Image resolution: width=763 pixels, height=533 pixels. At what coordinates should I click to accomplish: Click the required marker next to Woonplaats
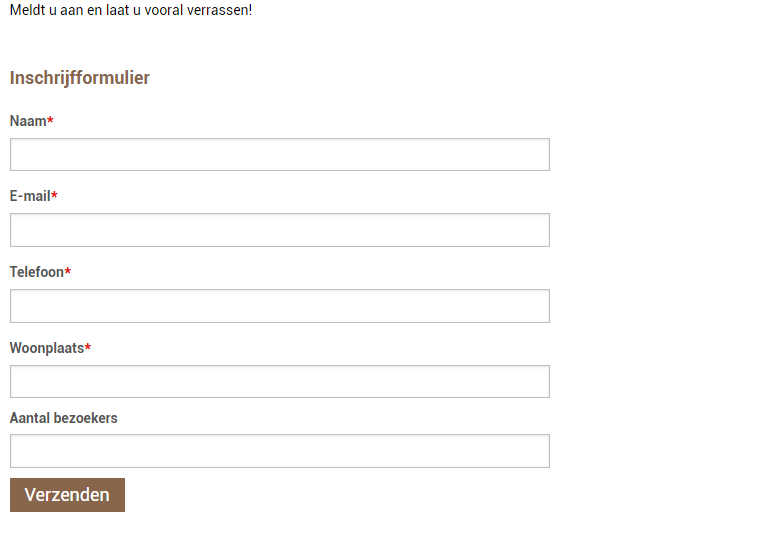(x=88, y=347)
